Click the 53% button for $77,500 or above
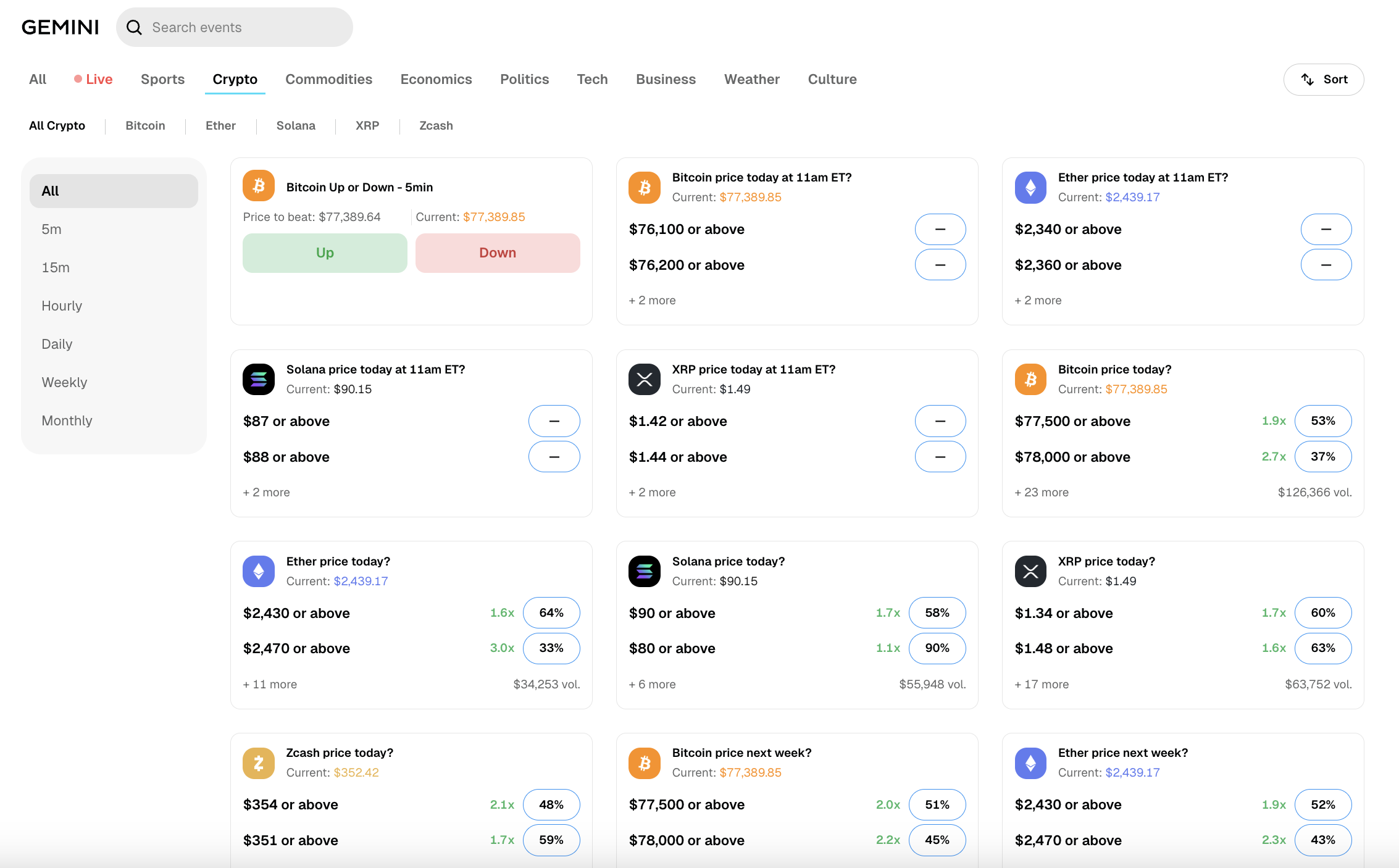1399x868 pixels. [1323, 420]
